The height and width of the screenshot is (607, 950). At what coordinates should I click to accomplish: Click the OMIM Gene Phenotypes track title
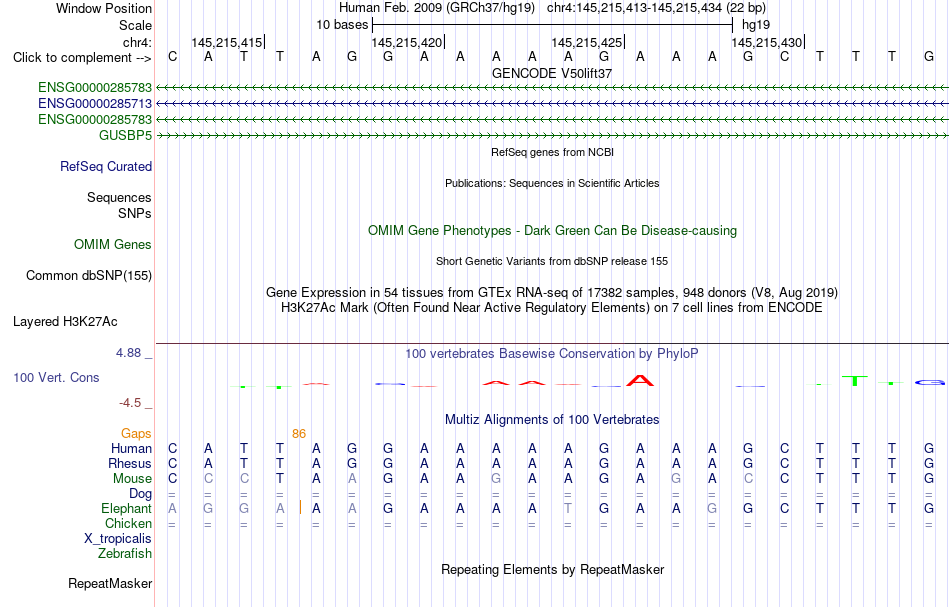(552, 231)
